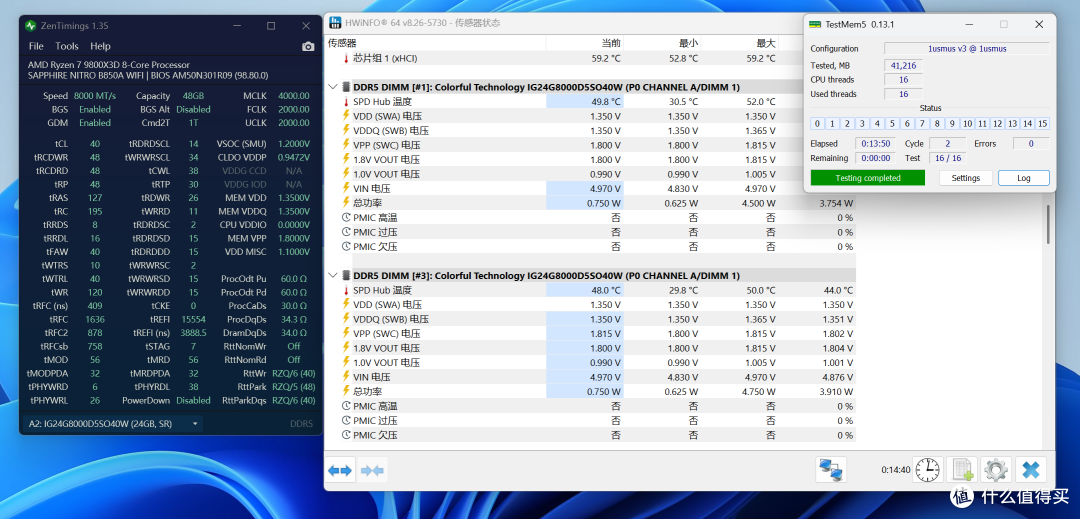The height and width of the screenshot is (519, 1080).
Task: Click the tREFI value 15554
Action: (193, 319)
